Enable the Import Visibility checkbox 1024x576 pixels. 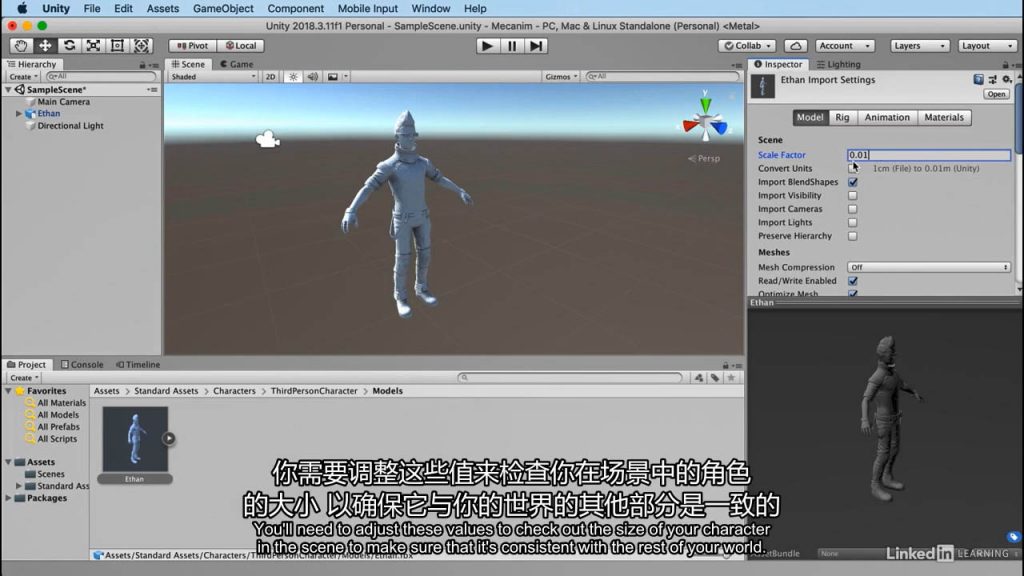point(852,196)
